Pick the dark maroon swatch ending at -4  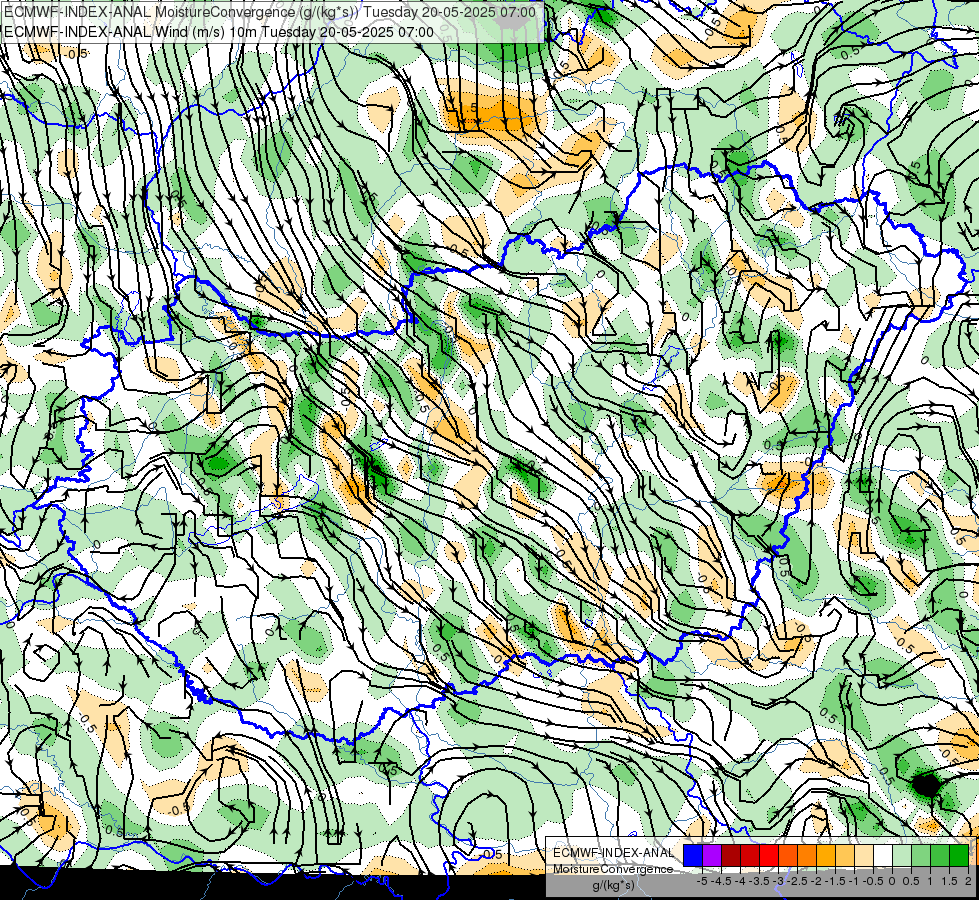[731, 856]
